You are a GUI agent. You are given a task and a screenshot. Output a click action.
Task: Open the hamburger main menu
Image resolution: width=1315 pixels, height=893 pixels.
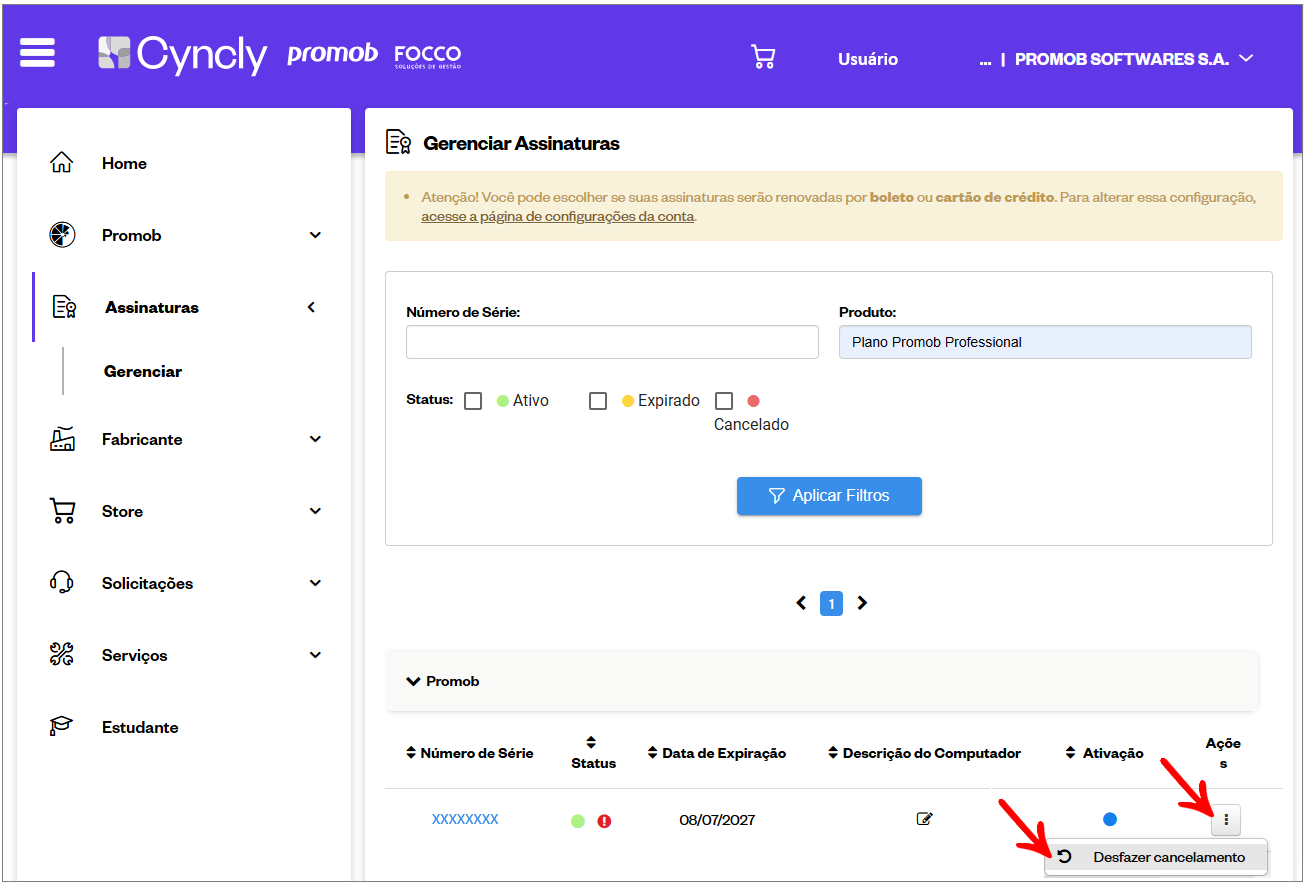tap(37, 52)
